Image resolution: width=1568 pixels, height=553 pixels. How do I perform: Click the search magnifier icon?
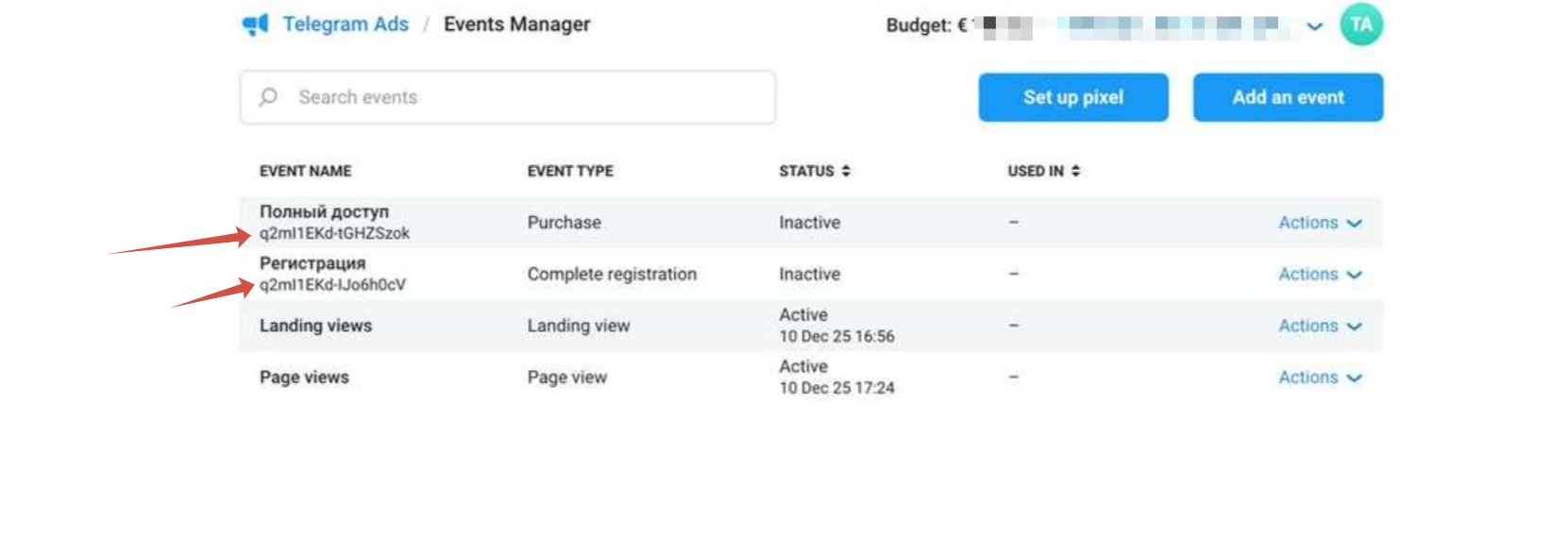pyautogui.click(x=268, y=97)
